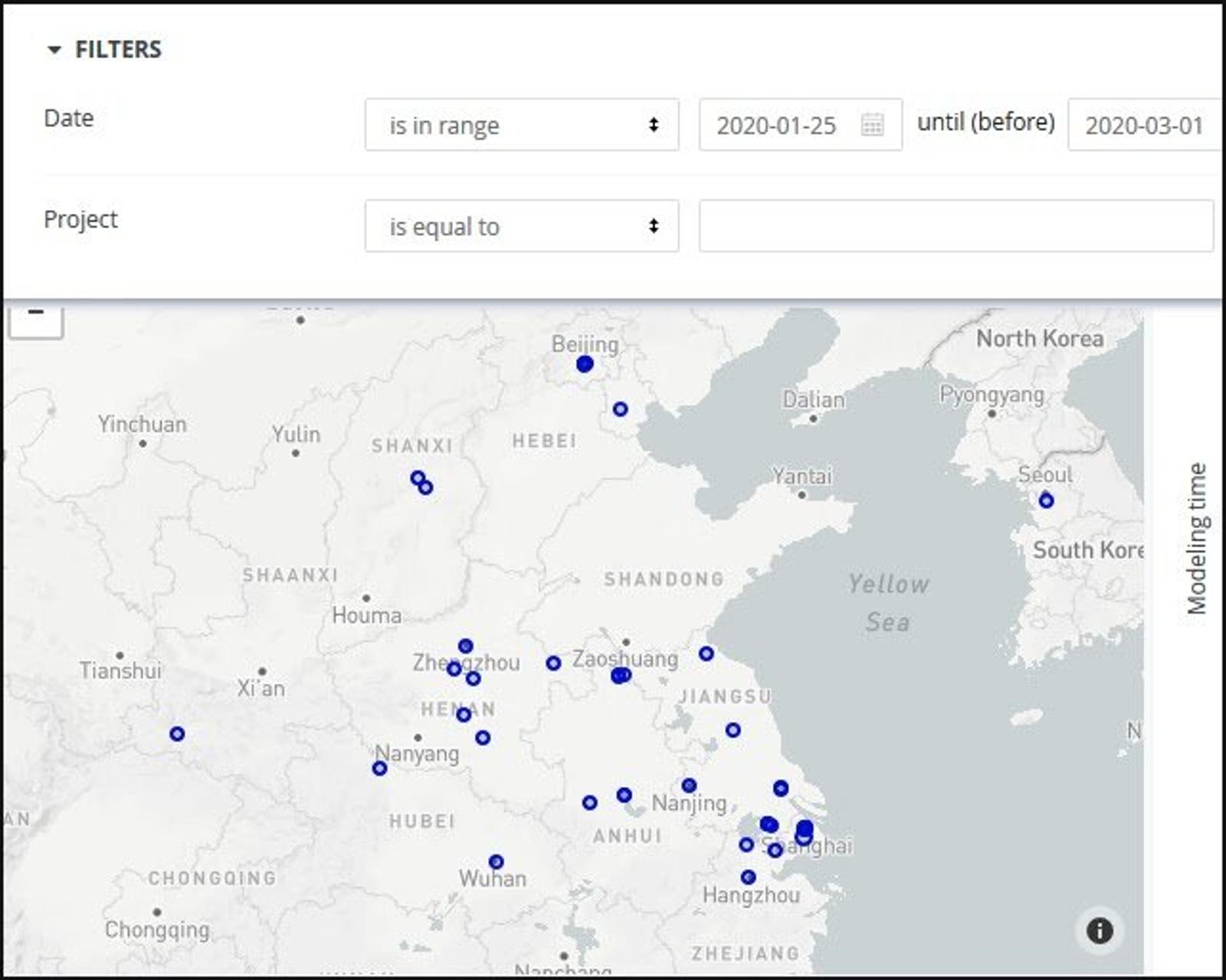Open the Date 'is in range' dropdown
Image resolution: width=1226 pixels, height=980 pixels.
[x=521, y=125]
